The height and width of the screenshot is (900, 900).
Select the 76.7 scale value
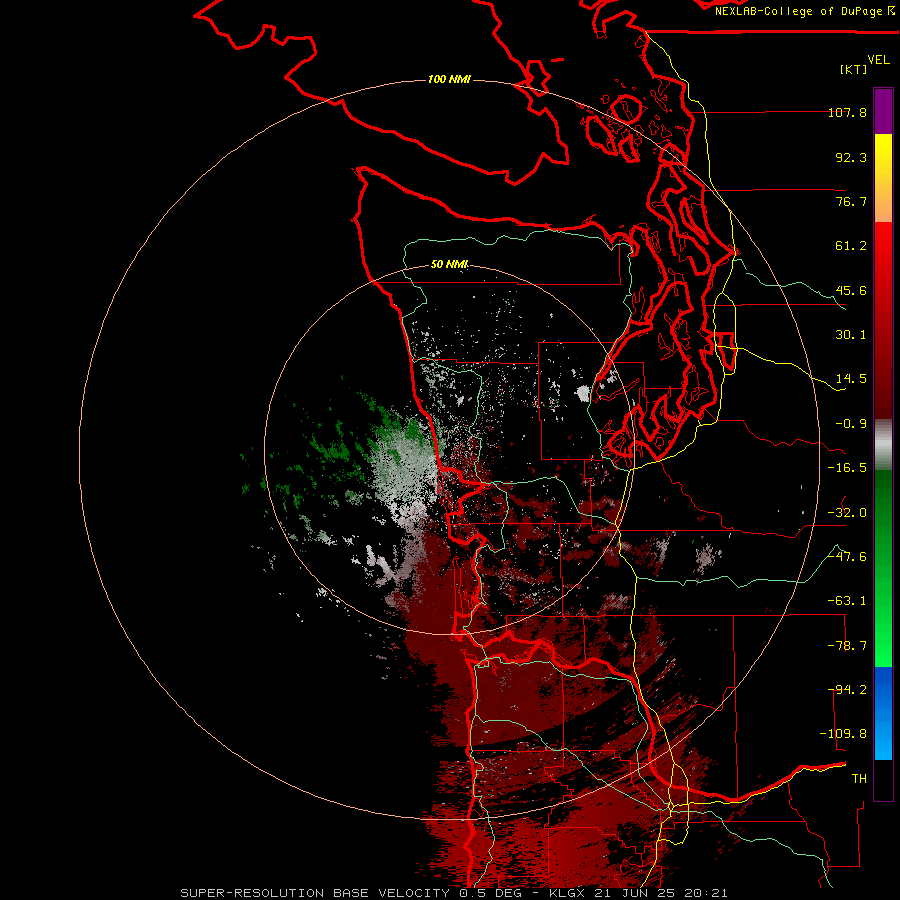pyautogui.click(x=851, y=201)
